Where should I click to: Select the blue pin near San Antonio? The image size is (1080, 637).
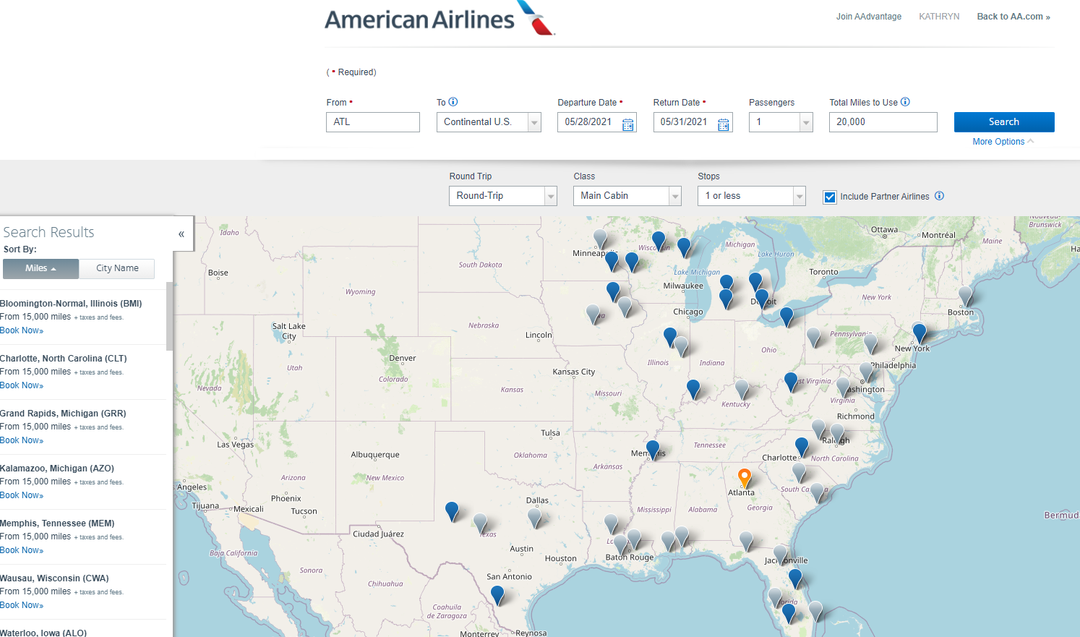(498, 595)
